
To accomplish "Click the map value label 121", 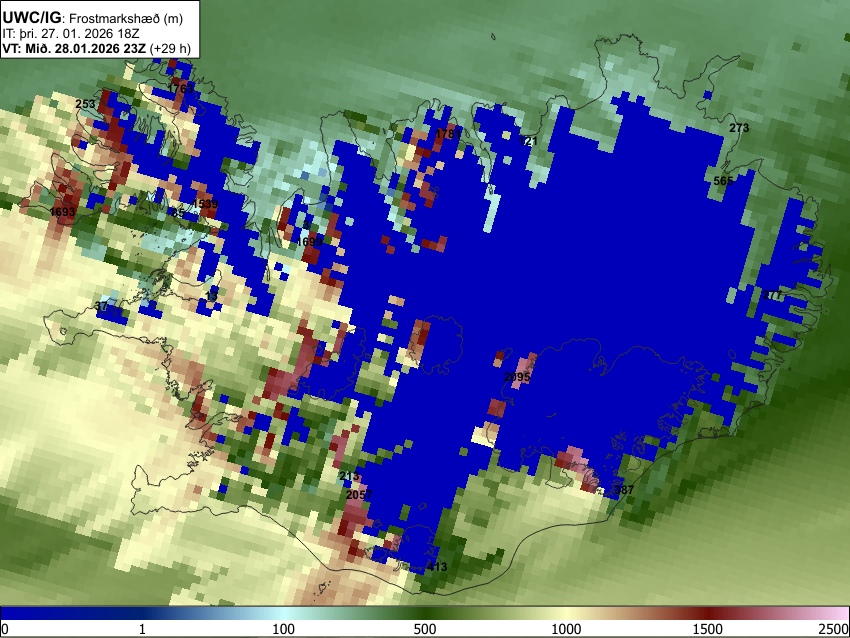I will 527,141.
